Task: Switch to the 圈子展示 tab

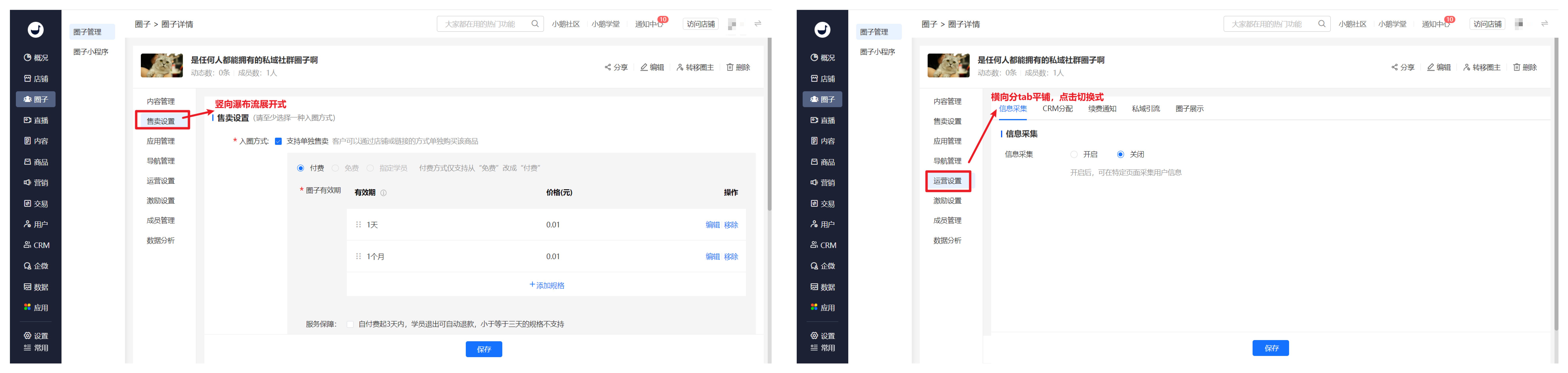Action: tap(1190, 109)
